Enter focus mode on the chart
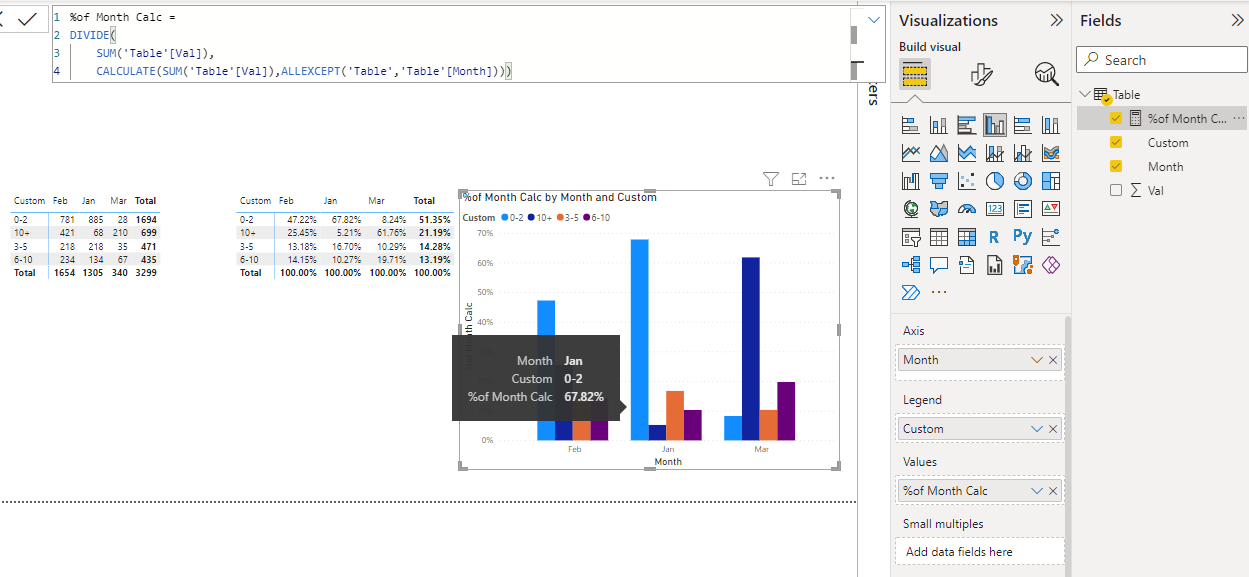1249x577 pixels. tap(798, 179)
